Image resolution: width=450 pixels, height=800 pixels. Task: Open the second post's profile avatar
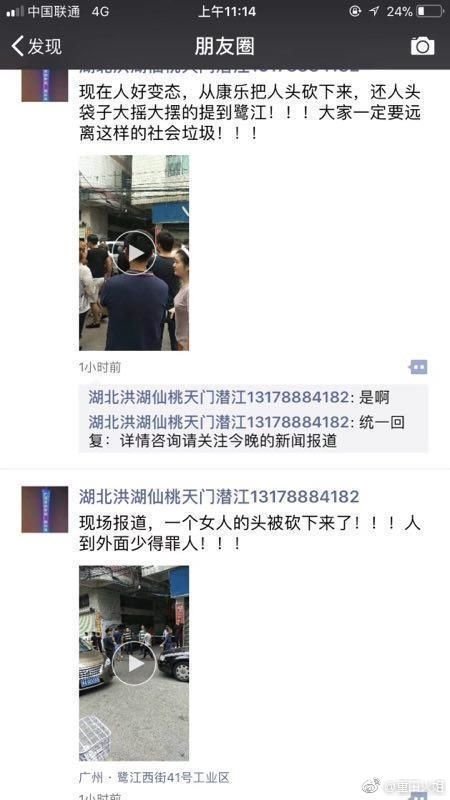click(x=45, y=509)
